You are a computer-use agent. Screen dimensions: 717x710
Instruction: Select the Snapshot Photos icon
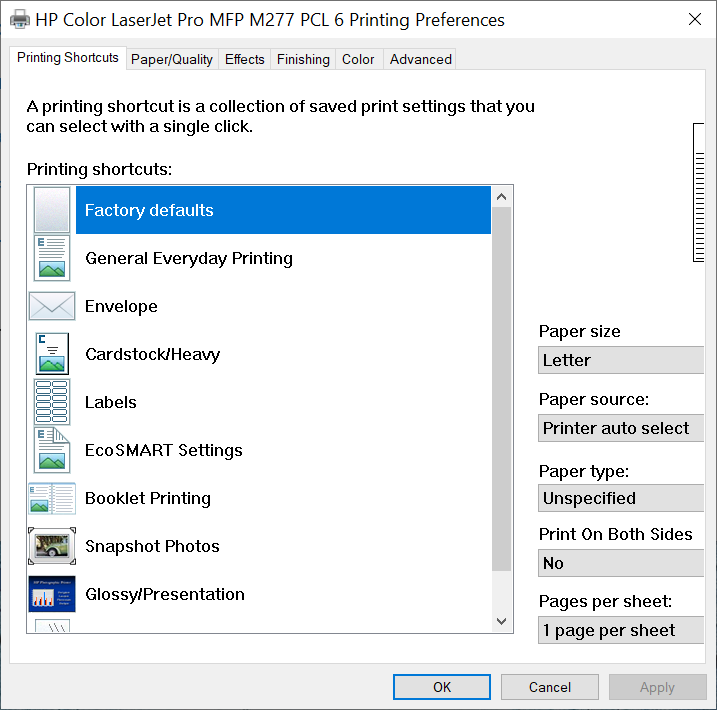(52, 546)
